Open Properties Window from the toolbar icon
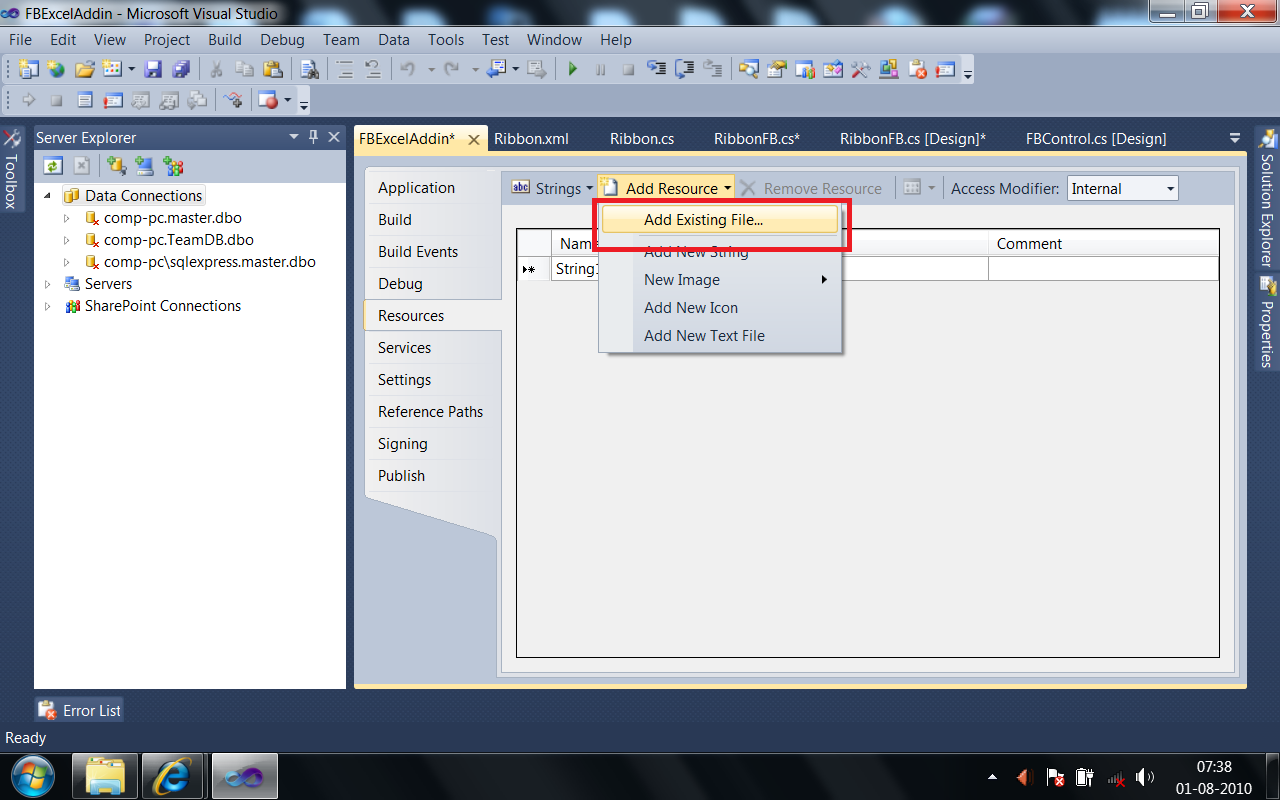Viewport: 1280px width, 800px height. point(777,69)
